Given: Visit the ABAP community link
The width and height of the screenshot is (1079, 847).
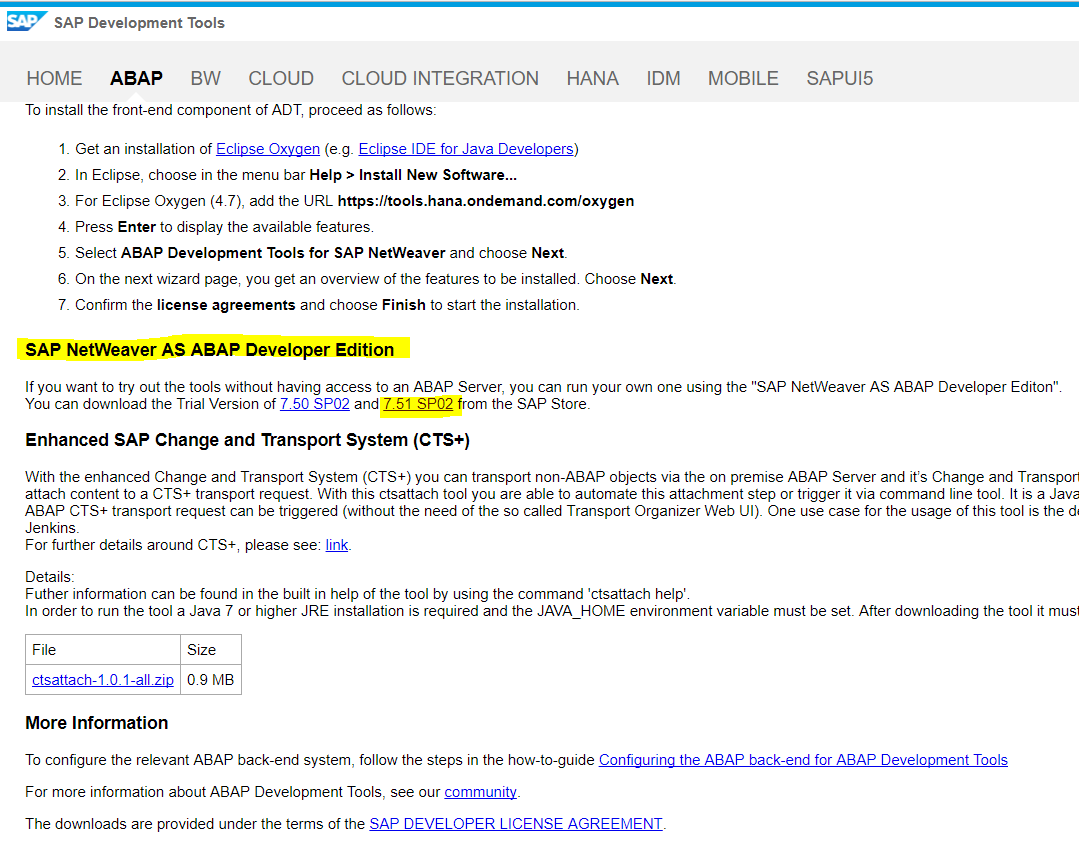Looking at the screenshot, I should (x=480, y=793).
